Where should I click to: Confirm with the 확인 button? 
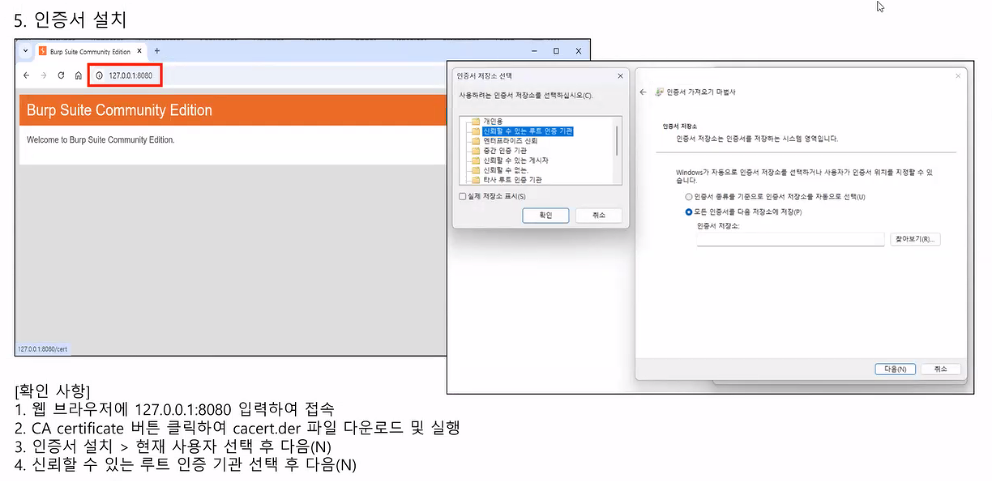(x=545, y=215)
